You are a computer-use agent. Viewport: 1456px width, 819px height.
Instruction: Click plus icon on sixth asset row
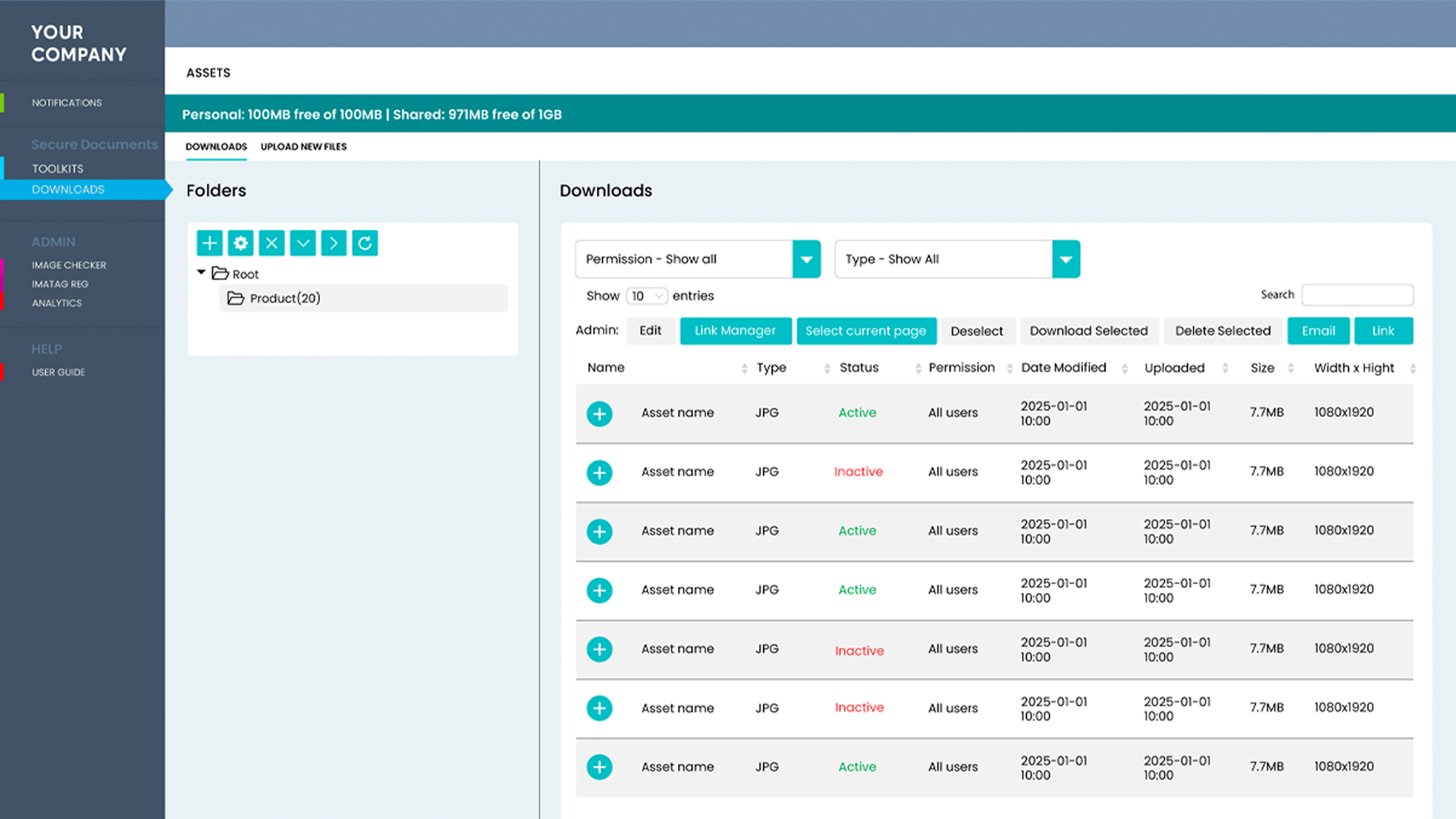(599, 708)
